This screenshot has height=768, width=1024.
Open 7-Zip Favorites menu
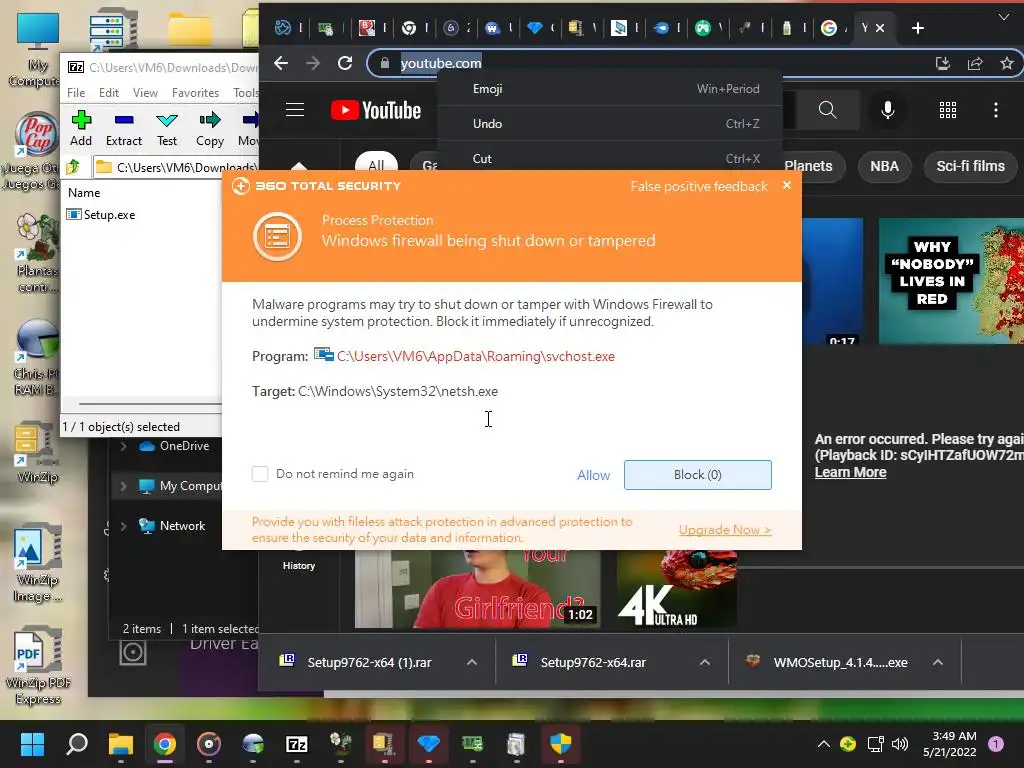(x=195, y=93)
